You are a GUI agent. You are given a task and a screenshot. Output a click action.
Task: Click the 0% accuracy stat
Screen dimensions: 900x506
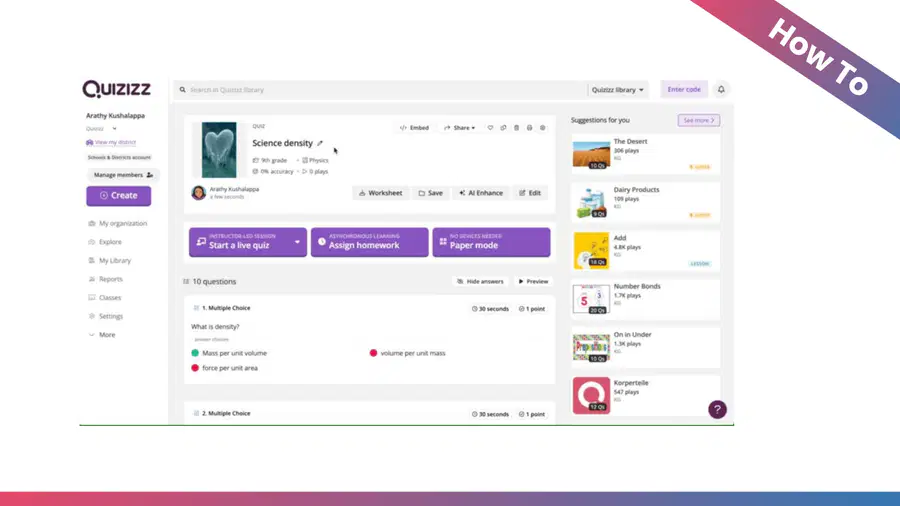(x=273, y=172)
